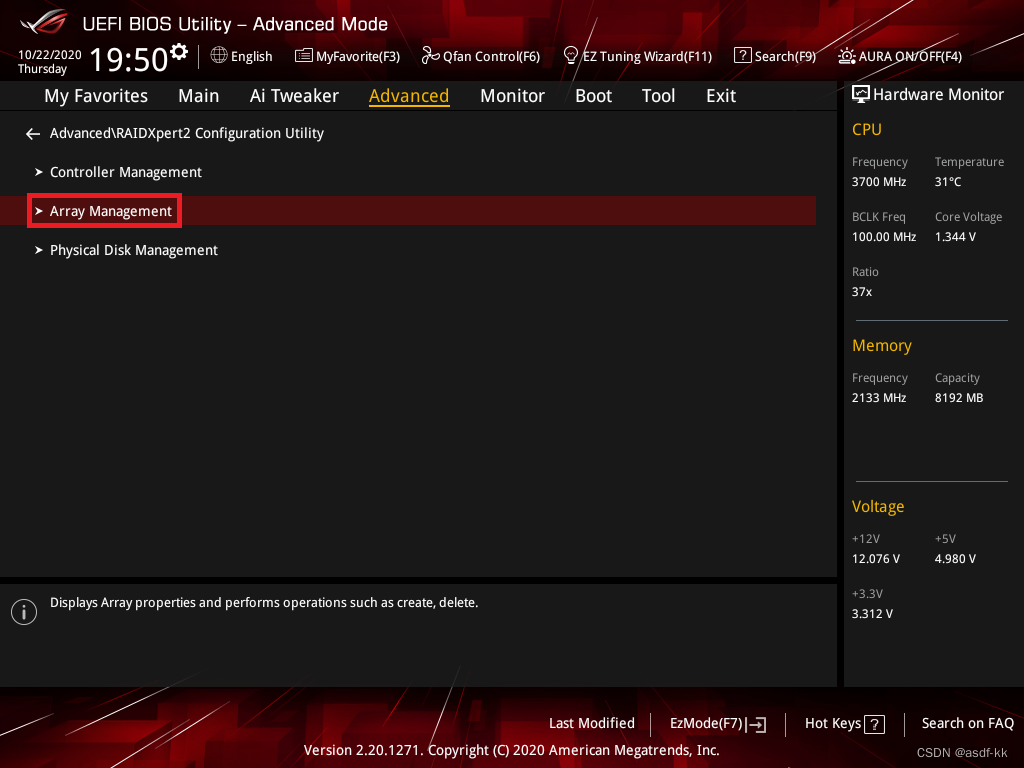Click the info circle icon
This screenshot has width=1024, height=768.
point(24,612)
